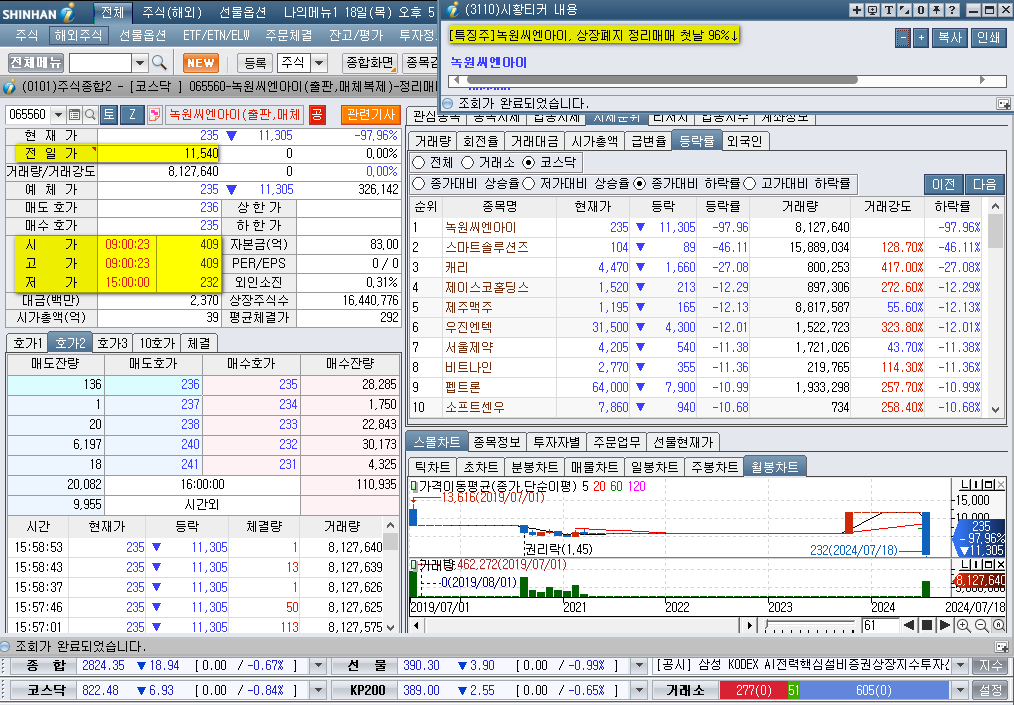The image size is (1014, 705).
Task: Click the horizontal scrollbar in ticker news window
Action: coord(727,80)
